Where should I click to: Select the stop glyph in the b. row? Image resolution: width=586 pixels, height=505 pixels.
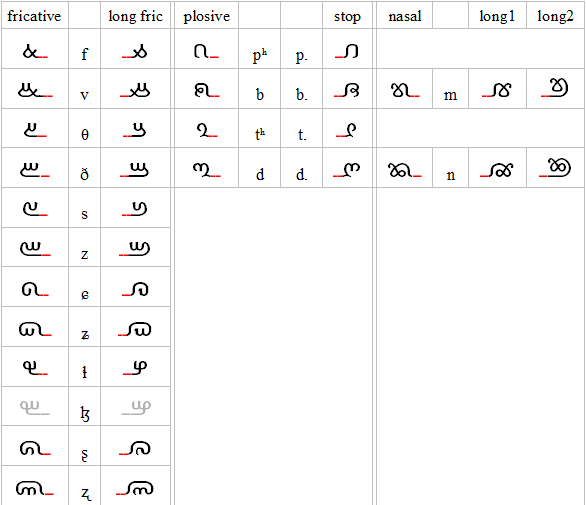tap(346, 91)
